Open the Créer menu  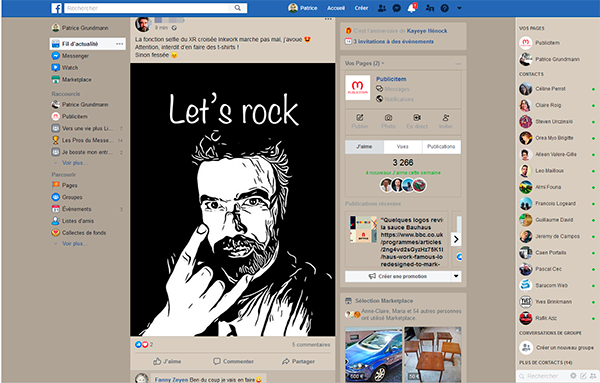pyautogui.click(x=361, y=8)
